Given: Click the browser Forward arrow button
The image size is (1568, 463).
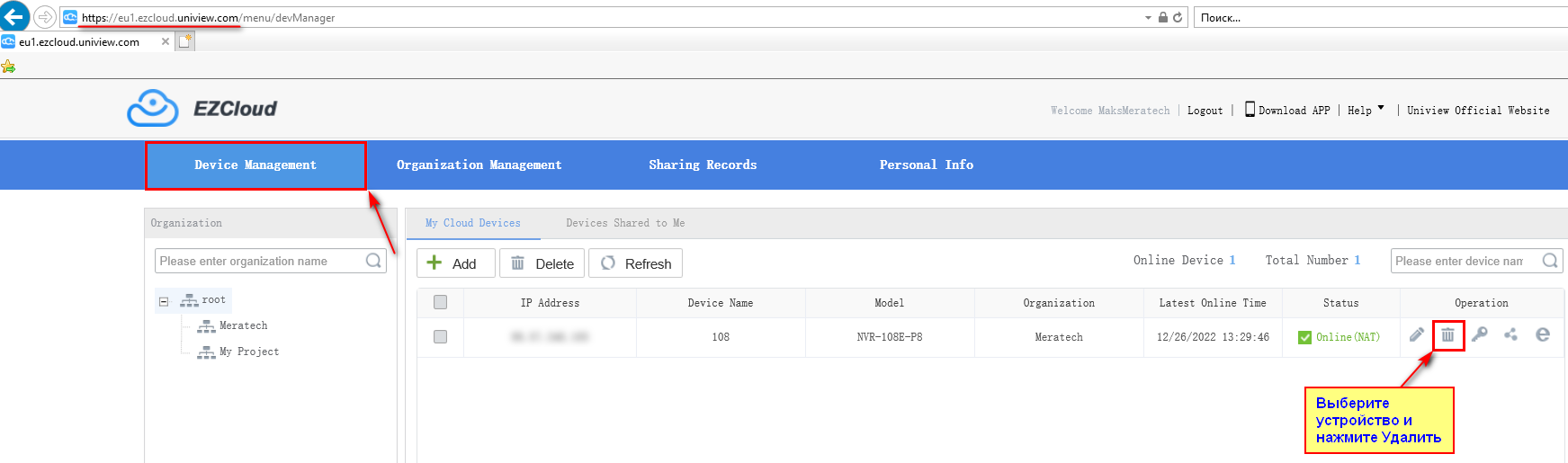Looking at the screenshot, I should (x=44, y=17).
